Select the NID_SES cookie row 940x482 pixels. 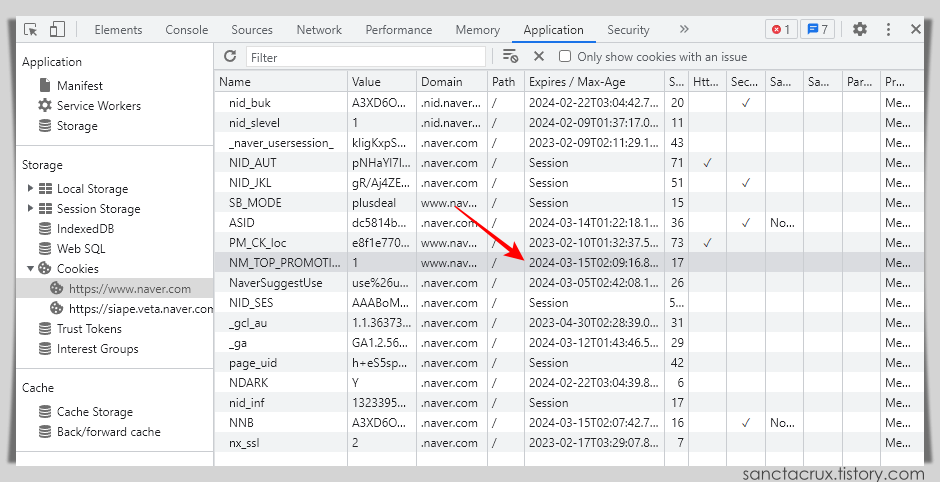(568, 303)
